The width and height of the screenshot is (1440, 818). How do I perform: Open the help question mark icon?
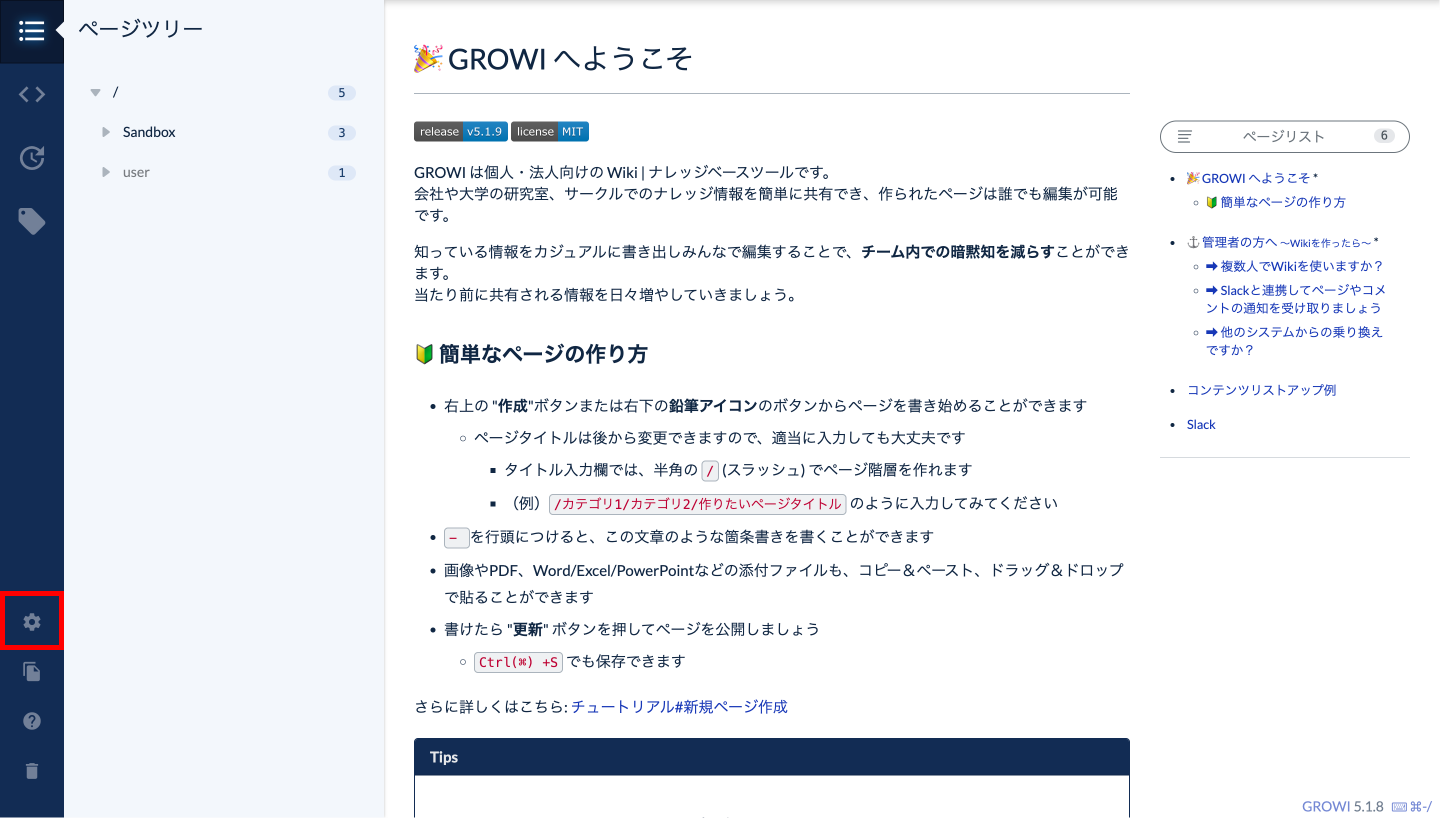pyautogui.click(x=32, y=721)
